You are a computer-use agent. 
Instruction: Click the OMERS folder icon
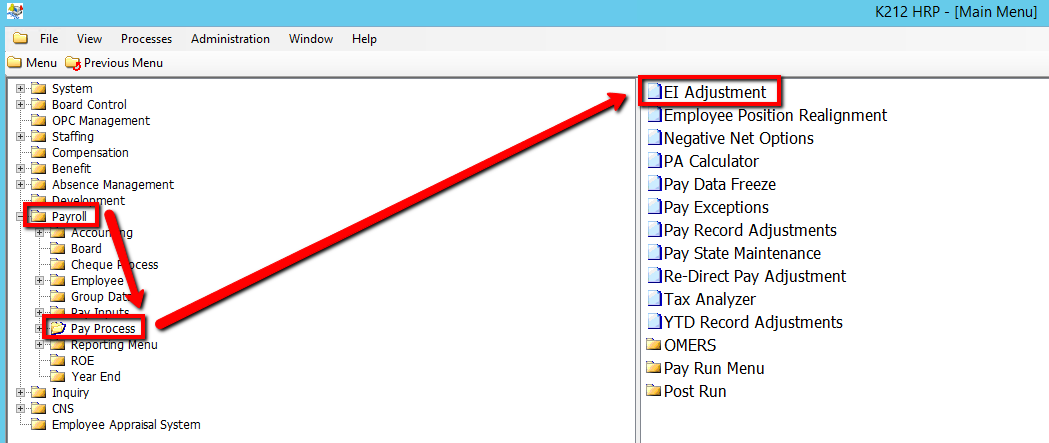tap(654, 345)
